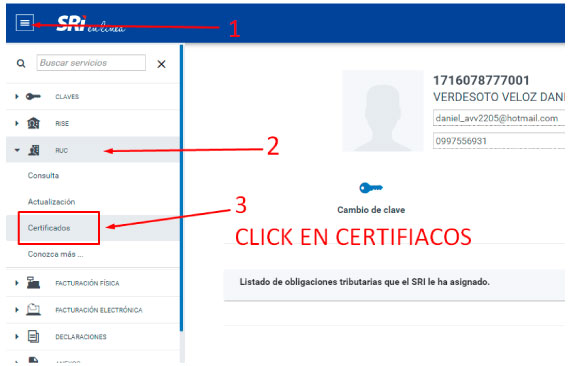Close the side menu with the X
Image resolution: width=570 pixels, height=366 pixels.
(x=161, y=64)
